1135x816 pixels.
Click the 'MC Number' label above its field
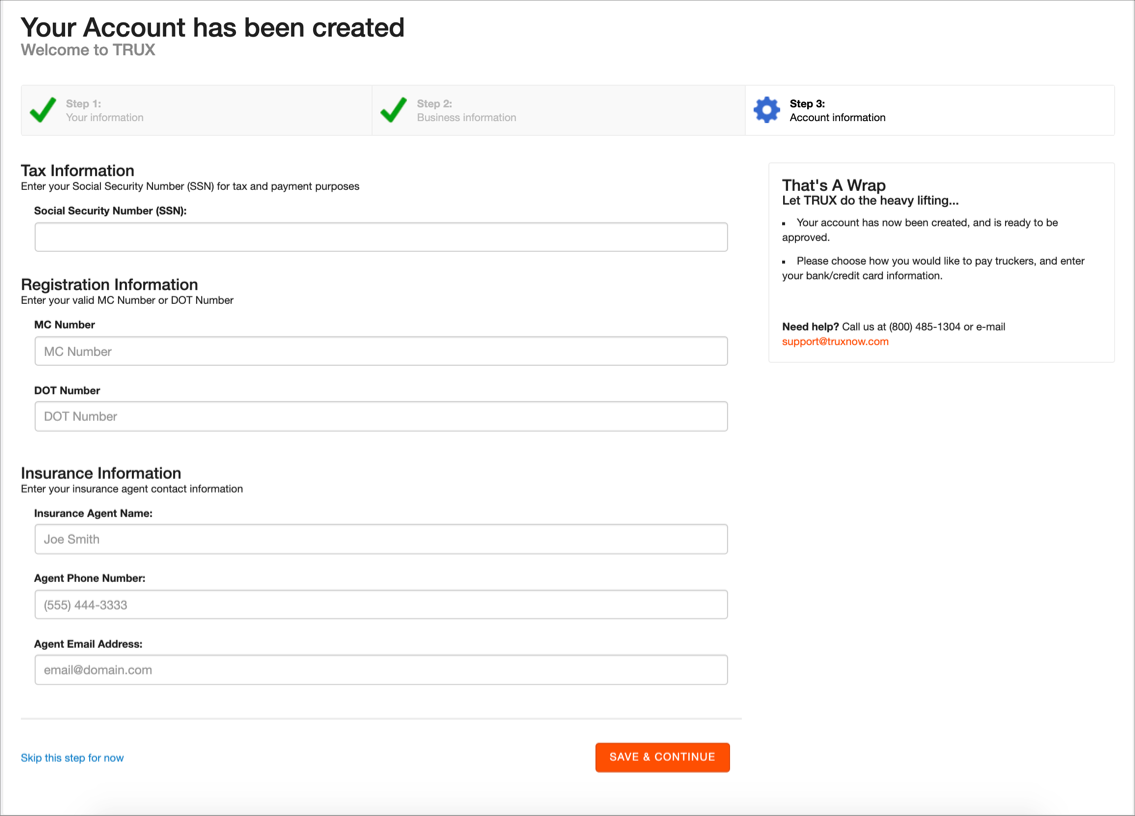64,325
